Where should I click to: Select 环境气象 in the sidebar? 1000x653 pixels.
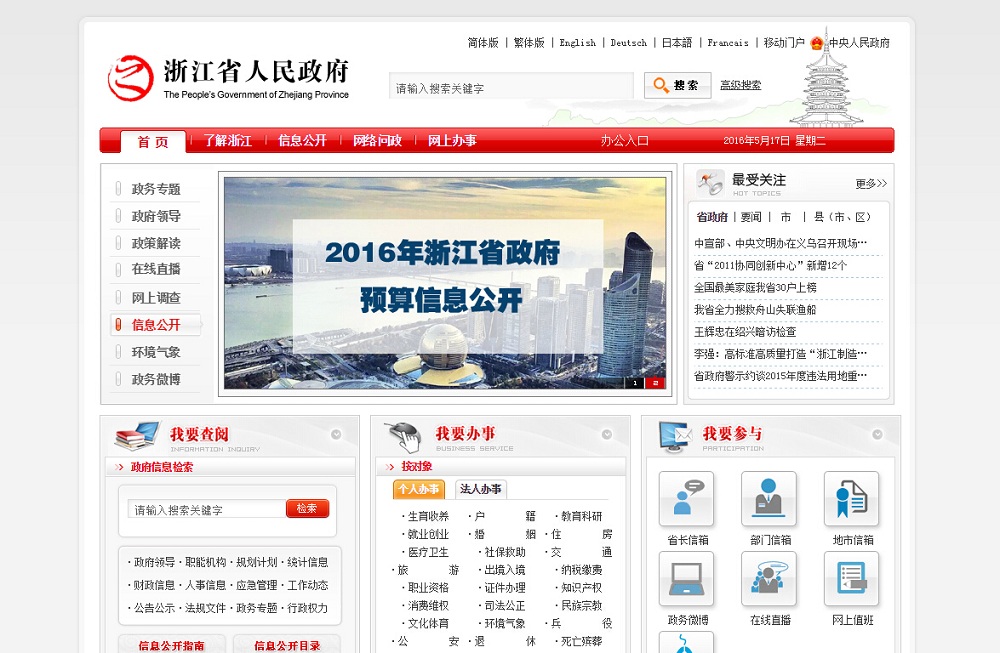[x=156, y=352]
